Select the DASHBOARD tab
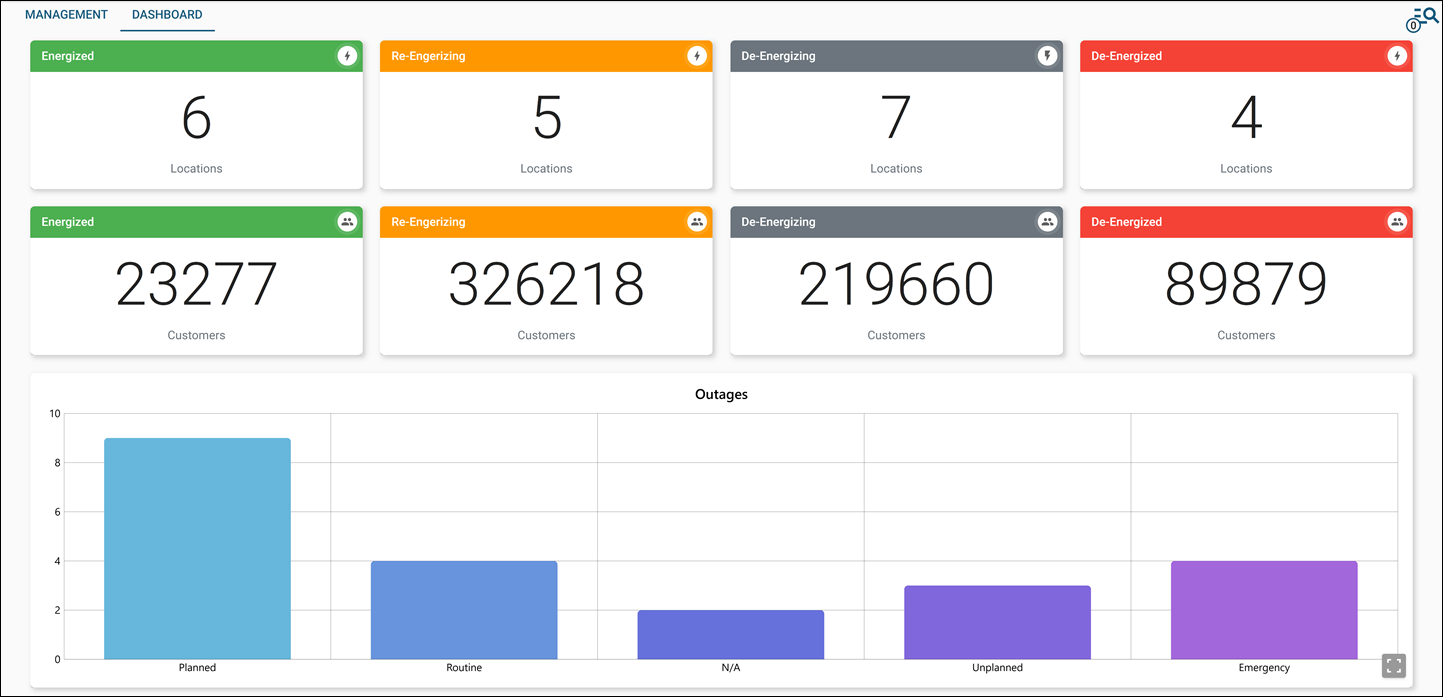The image size is (1443, 697). pyautogui.click(x=167, y=14)
